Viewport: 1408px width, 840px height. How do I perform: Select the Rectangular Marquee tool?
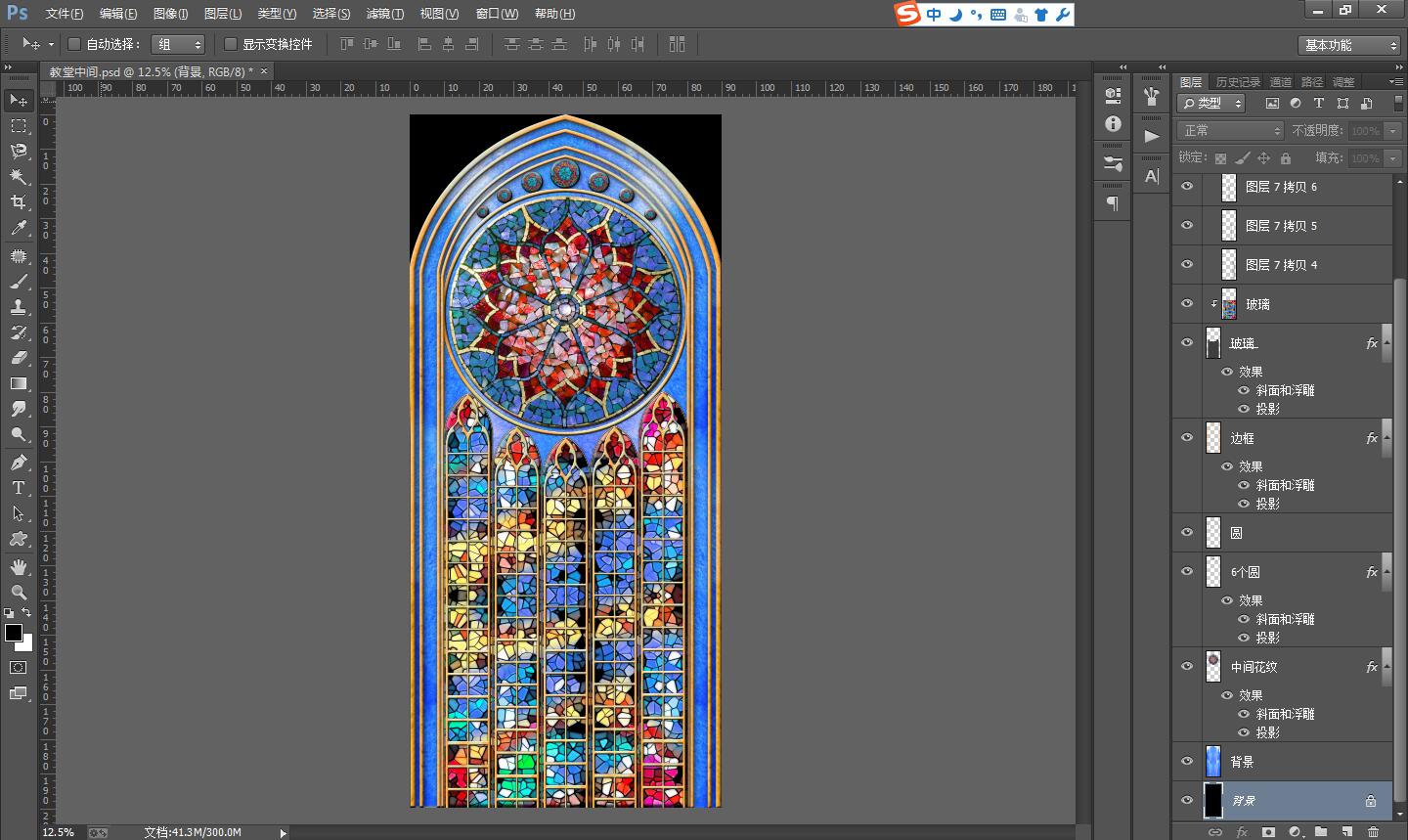pos(19,126)
